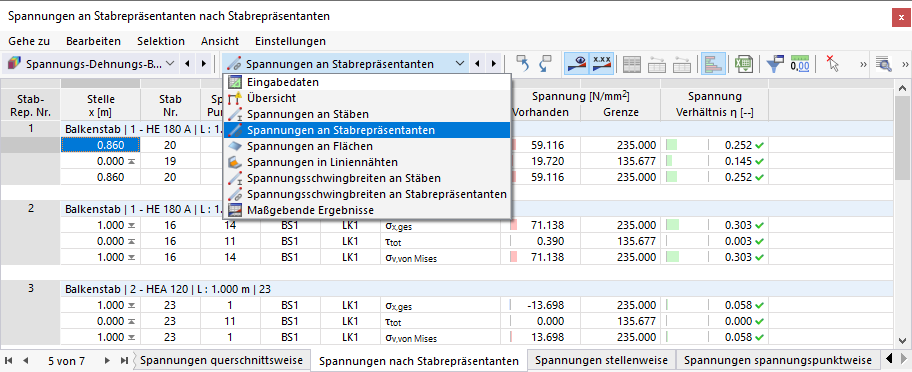
Task: Open the Gehe zu menu
Action: pos(29,41)
